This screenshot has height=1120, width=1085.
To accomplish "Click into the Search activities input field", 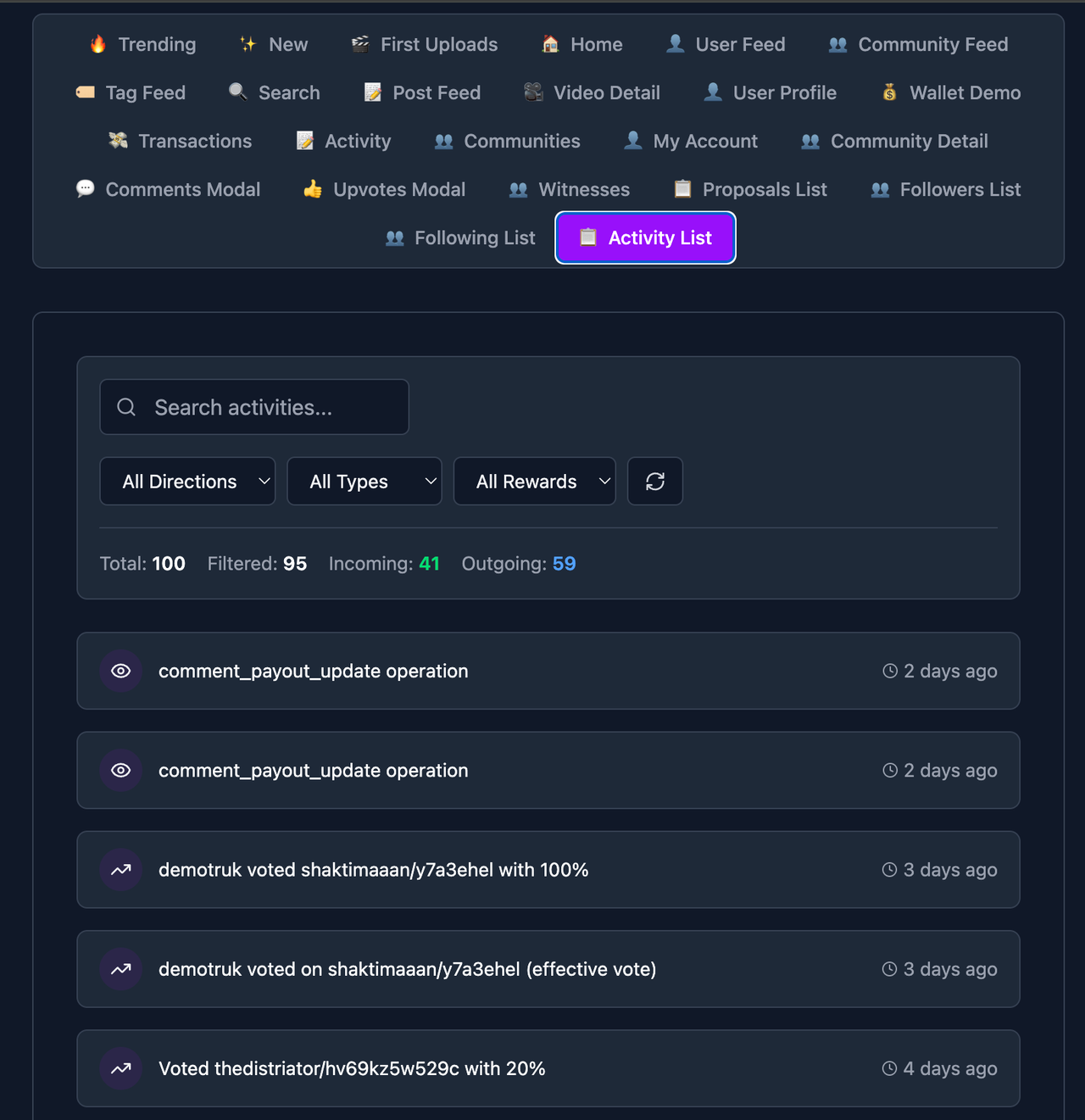I will point(271,408).
